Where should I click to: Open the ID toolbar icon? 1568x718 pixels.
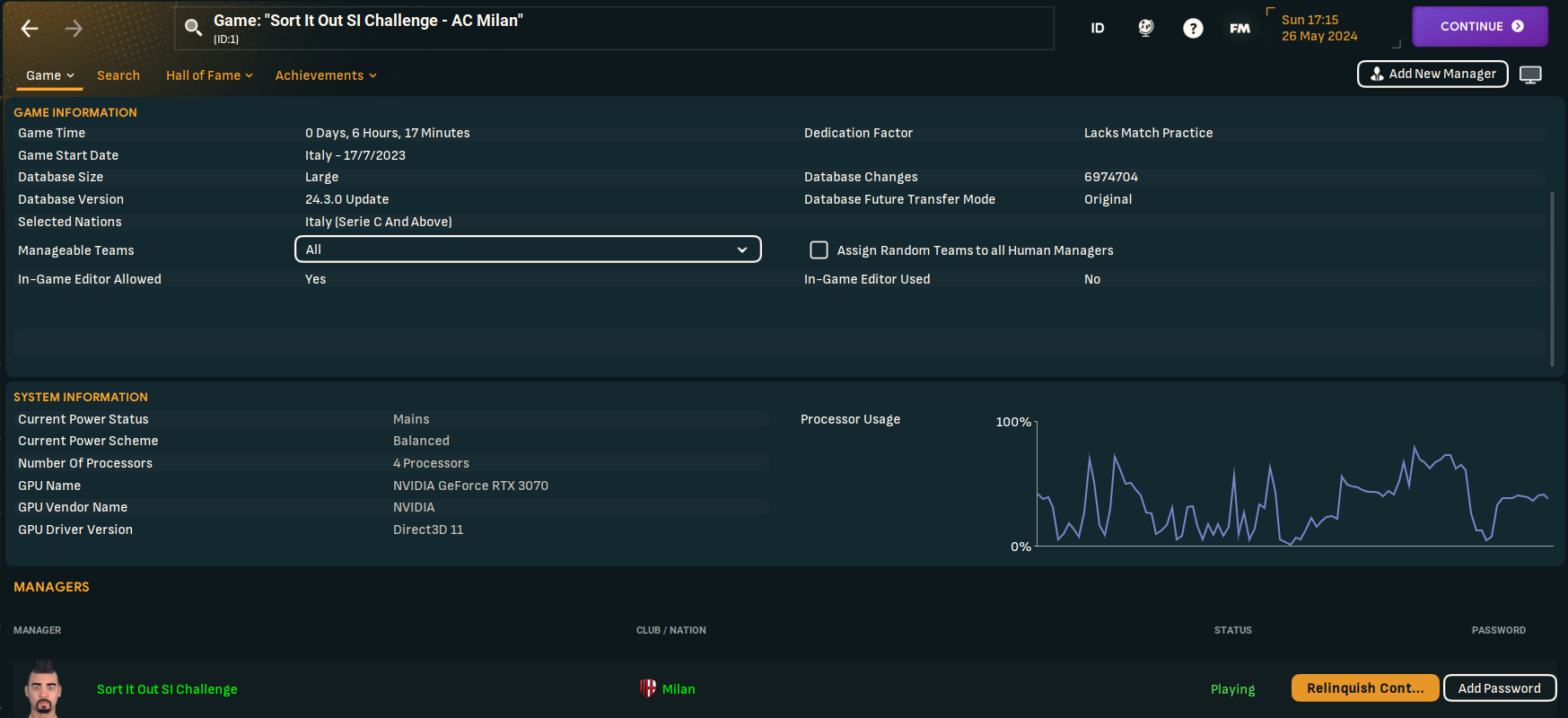pyautogui.click(x=1097, y=28)
